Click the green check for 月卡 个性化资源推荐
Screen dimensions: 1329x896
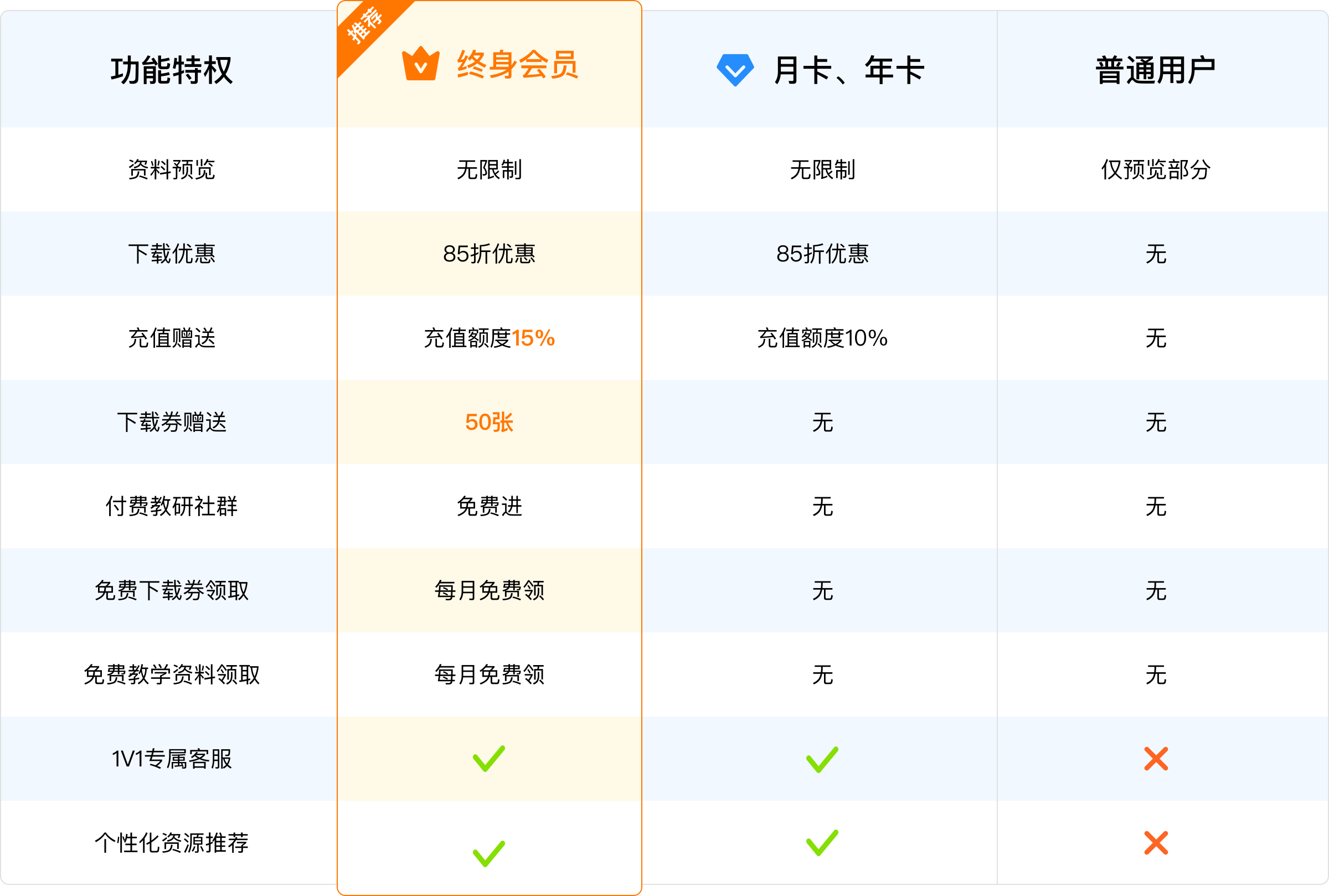[822, 843]
